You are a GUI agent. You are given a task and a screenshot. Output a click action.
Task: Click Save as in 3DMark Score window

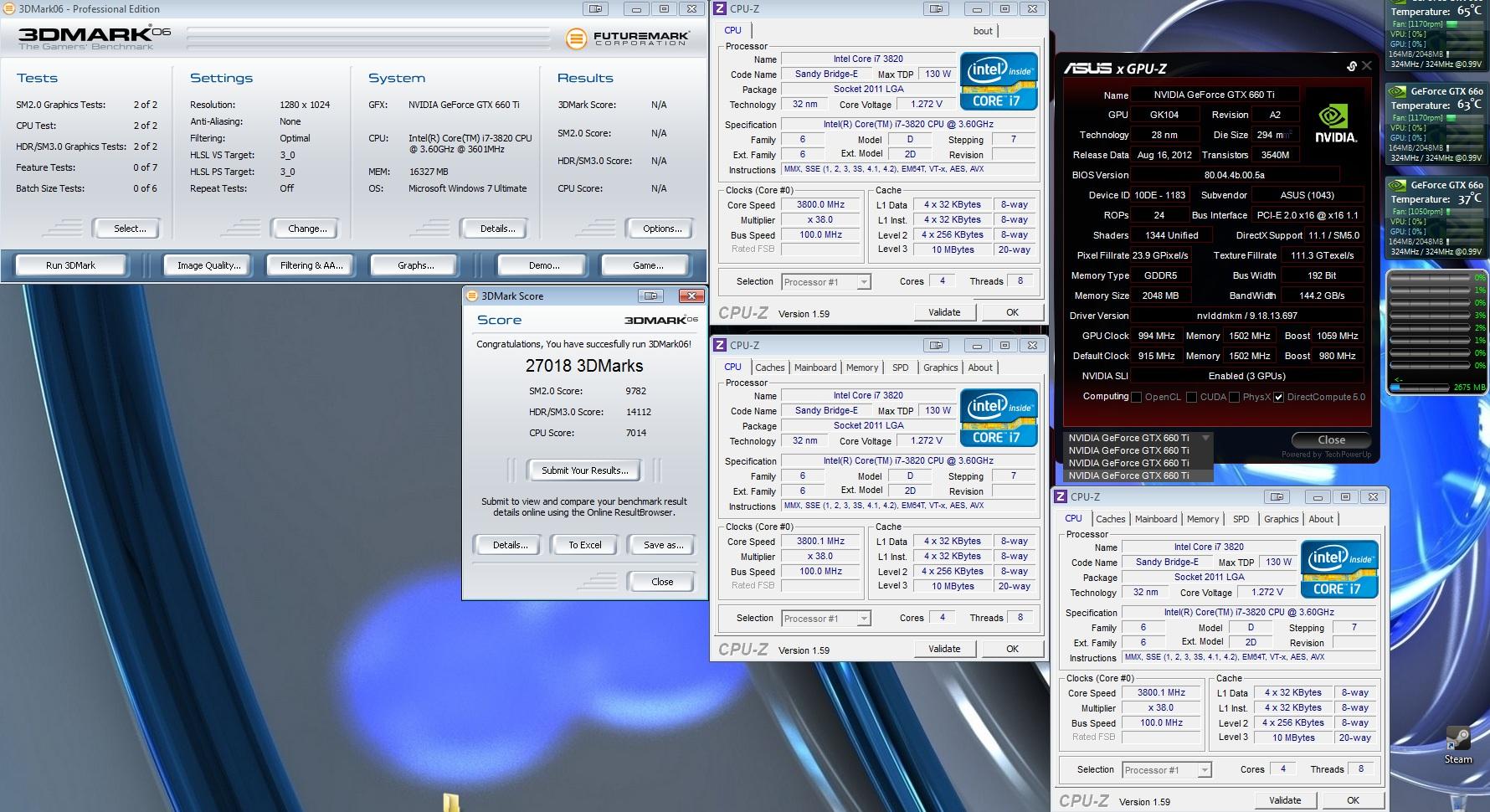pos(663,545)
